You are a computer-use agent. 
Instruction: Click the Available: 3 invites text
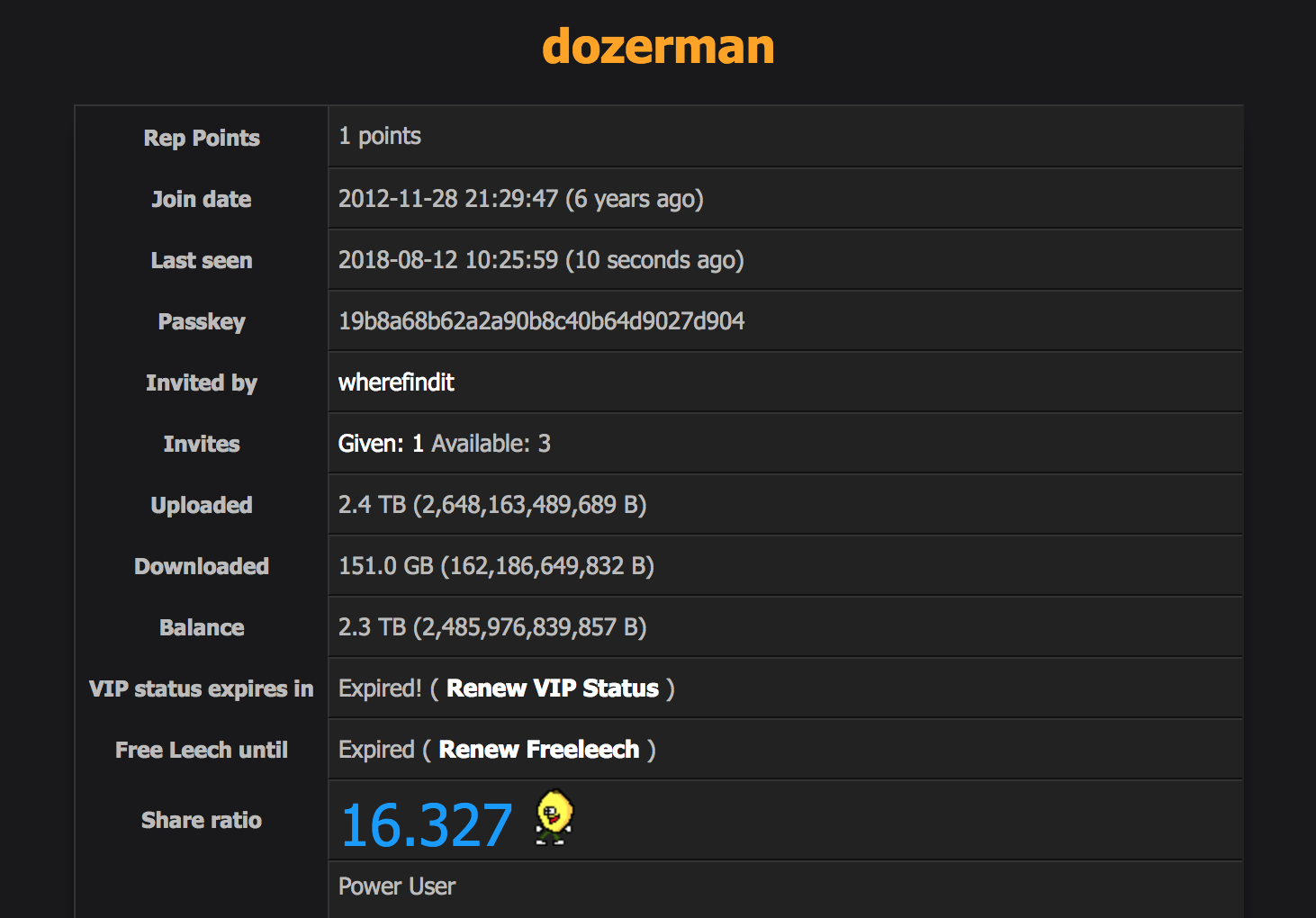(x=491, y=444)
